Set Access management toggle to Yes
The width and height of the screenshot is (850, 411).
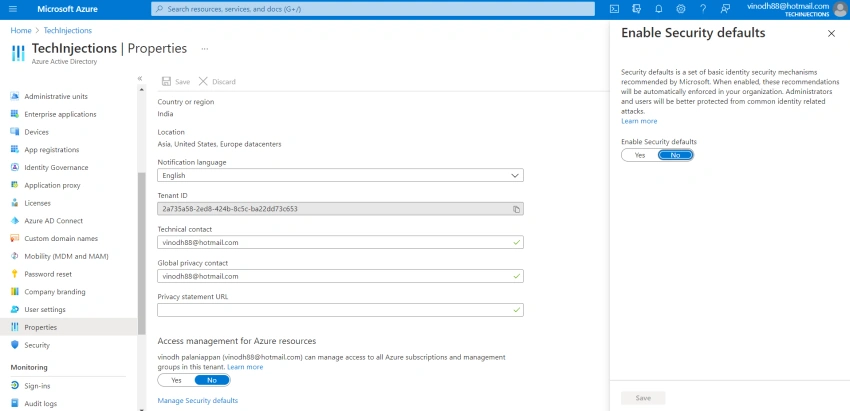pos(176,380)
